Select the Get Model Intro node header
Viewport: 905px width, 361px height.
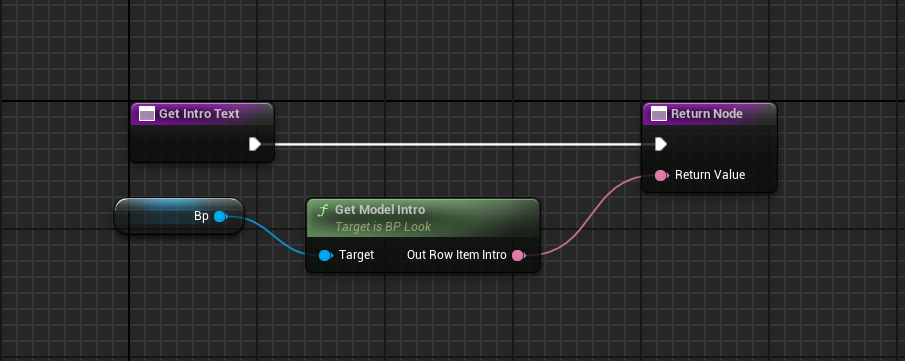tap(423, 218)
